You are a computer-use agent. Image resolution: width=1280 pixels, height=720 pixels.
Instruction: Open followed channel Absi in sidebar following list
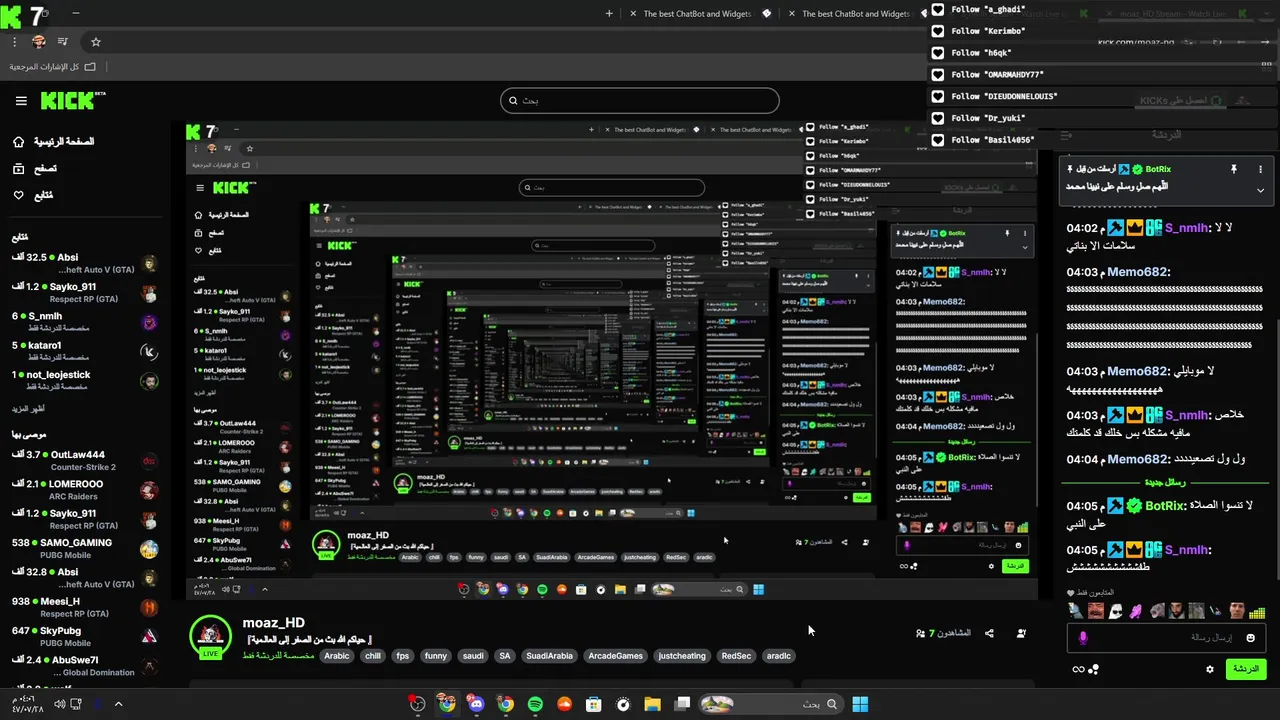pos(85,263)
